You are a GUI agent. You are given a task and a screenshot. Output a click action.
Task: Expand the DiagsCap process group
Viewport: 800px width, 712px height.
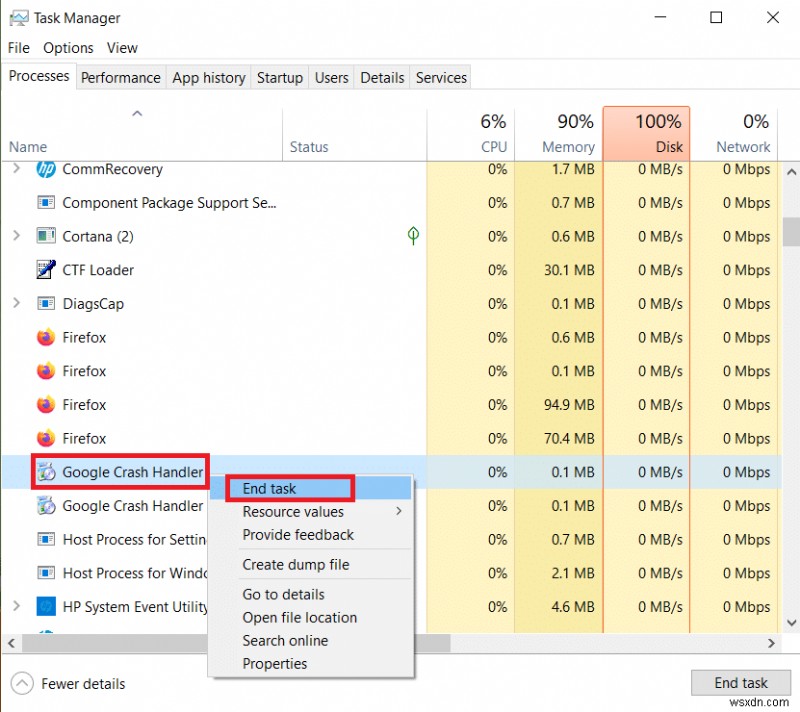(x=16, y=304)
